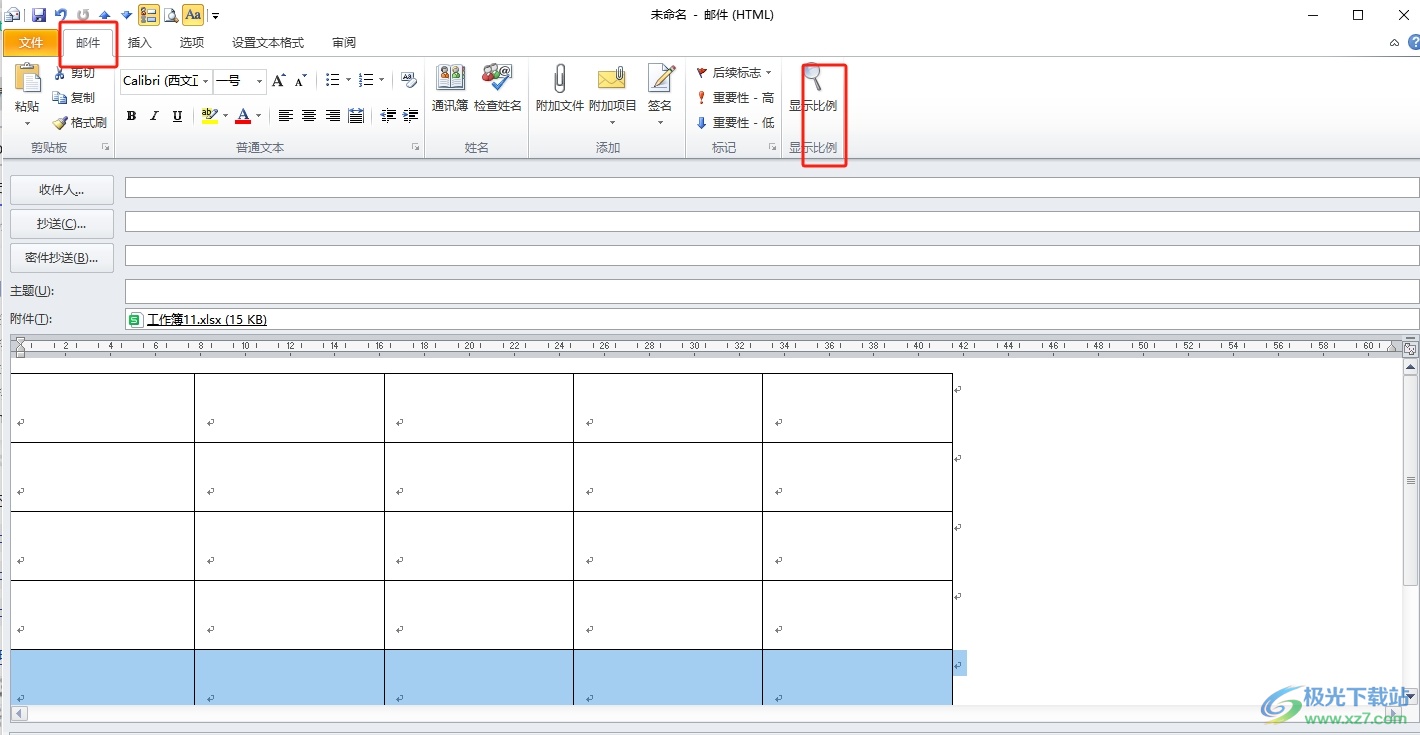Viewport: 1420px width, 735px height.
Task: Minimize the ribbon with the caret icon
Action: pyautogui.click(x=1395, y=43)
